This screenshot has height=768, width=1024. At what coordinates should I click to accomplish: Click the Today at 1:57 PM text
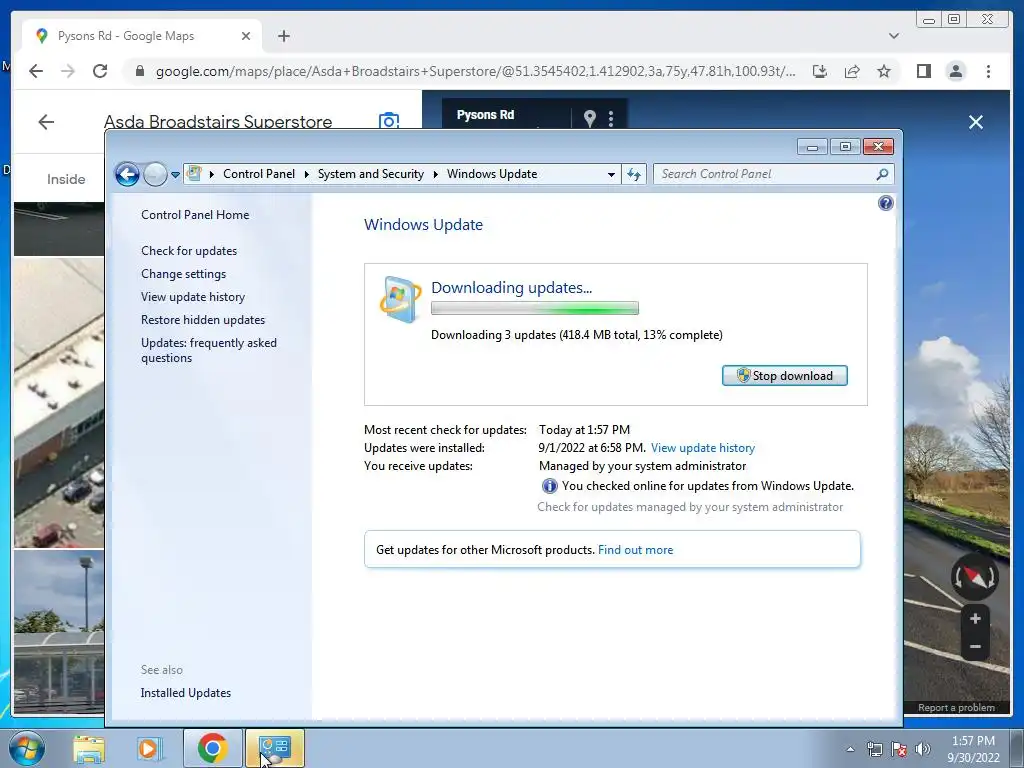(x=584, y=430)
